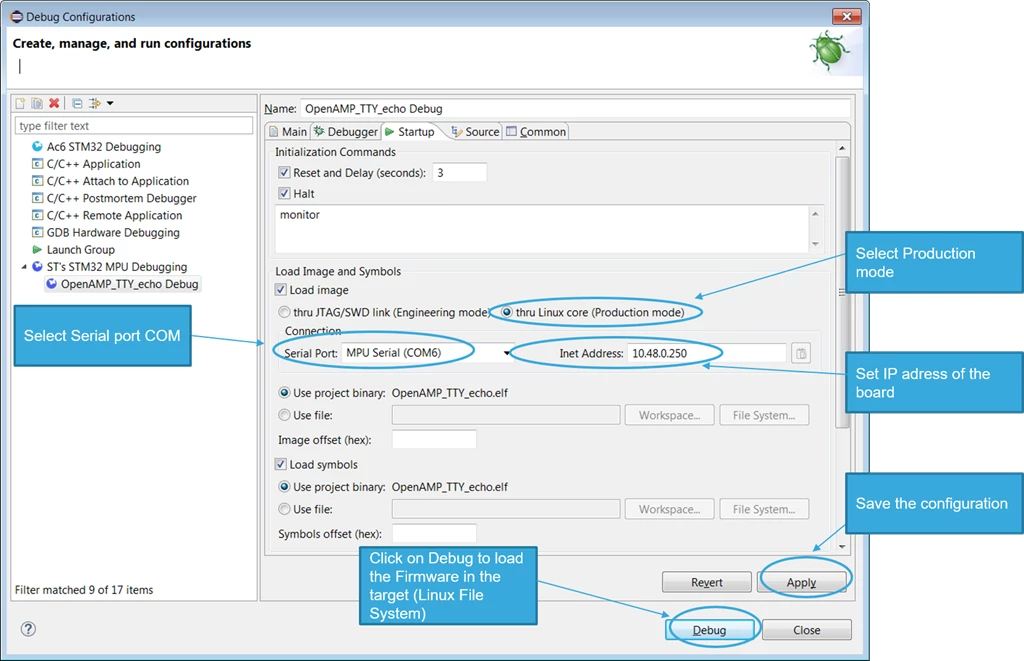The image size is (1024, 661).
Task: Revert the configuration changes
Action: [707, 582]
